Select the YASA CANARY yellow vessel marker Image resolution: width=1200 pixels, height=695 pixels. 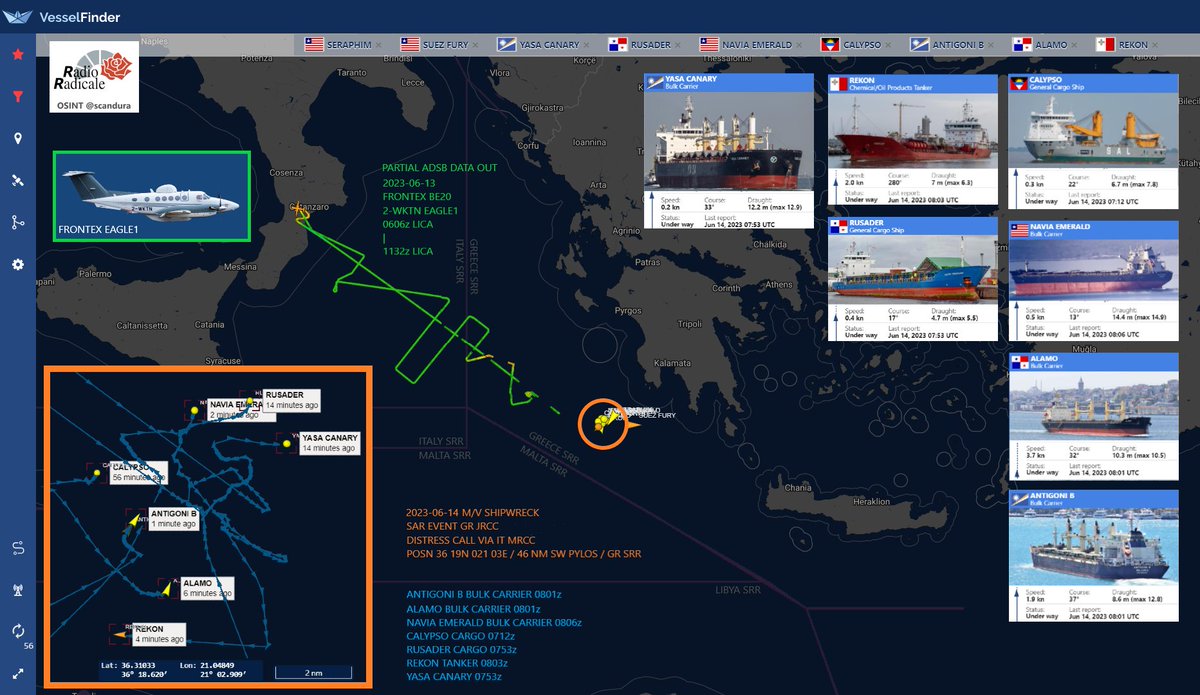[x=287, y=442]
